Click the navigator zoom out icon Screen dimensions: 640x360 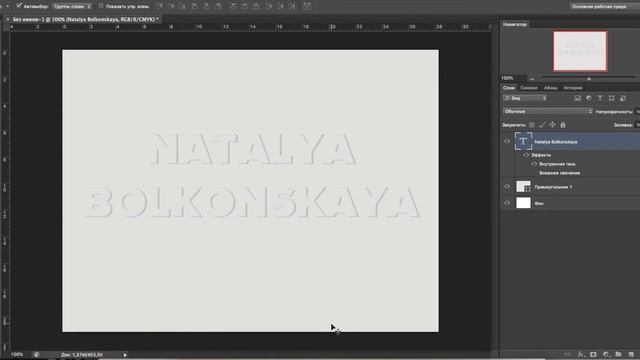pyautogui.click(x=532, y=79)
